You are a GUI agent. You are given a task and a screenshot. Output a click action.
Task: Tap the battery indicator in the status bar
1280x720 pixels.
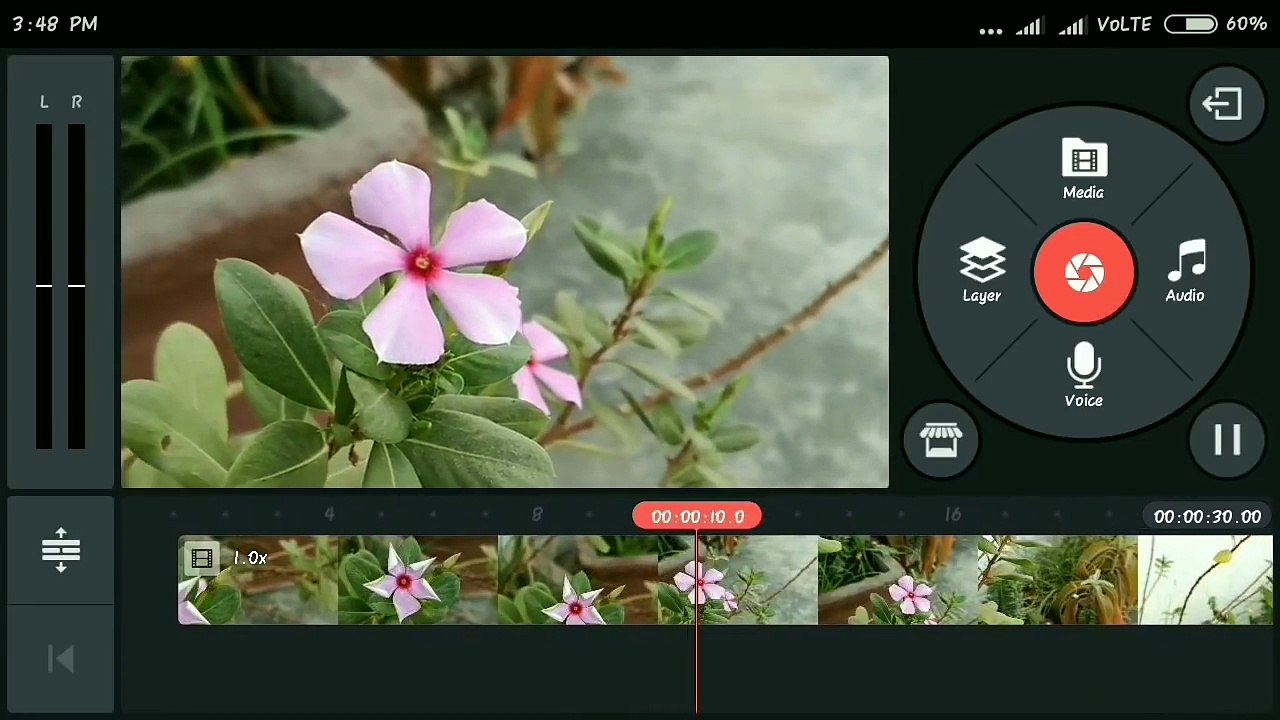1190,24
